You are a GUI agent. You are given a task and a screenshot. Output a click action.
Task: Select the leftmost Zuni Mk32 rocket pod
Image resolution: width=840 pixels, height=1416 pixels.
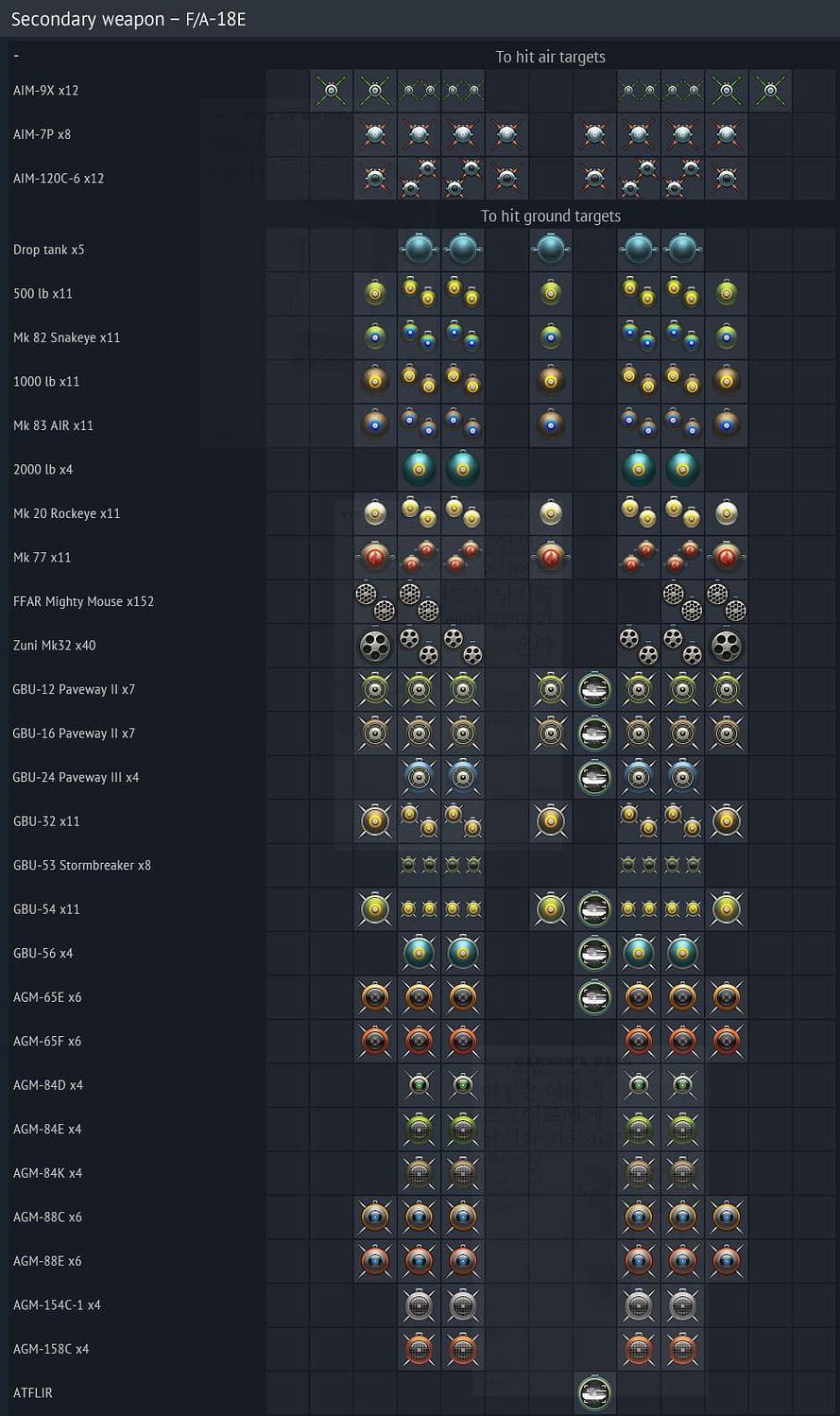pos(375,646)
